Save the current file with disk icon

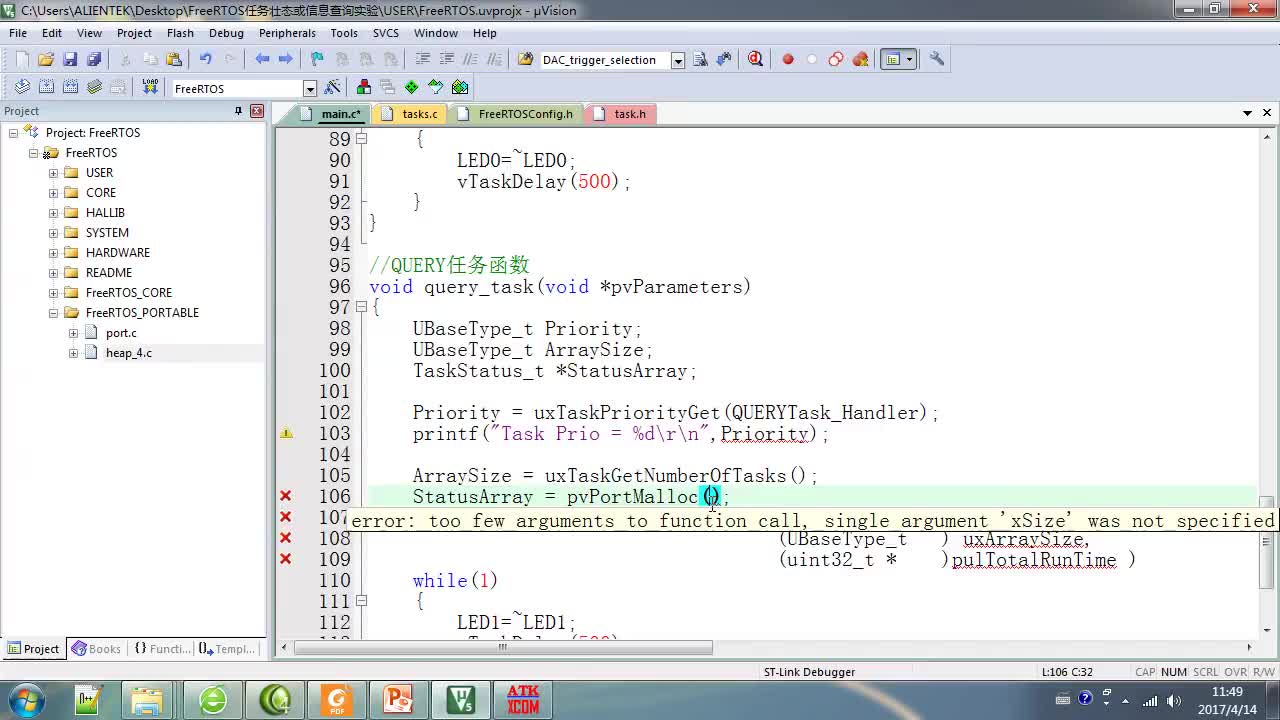click(70, 60)
